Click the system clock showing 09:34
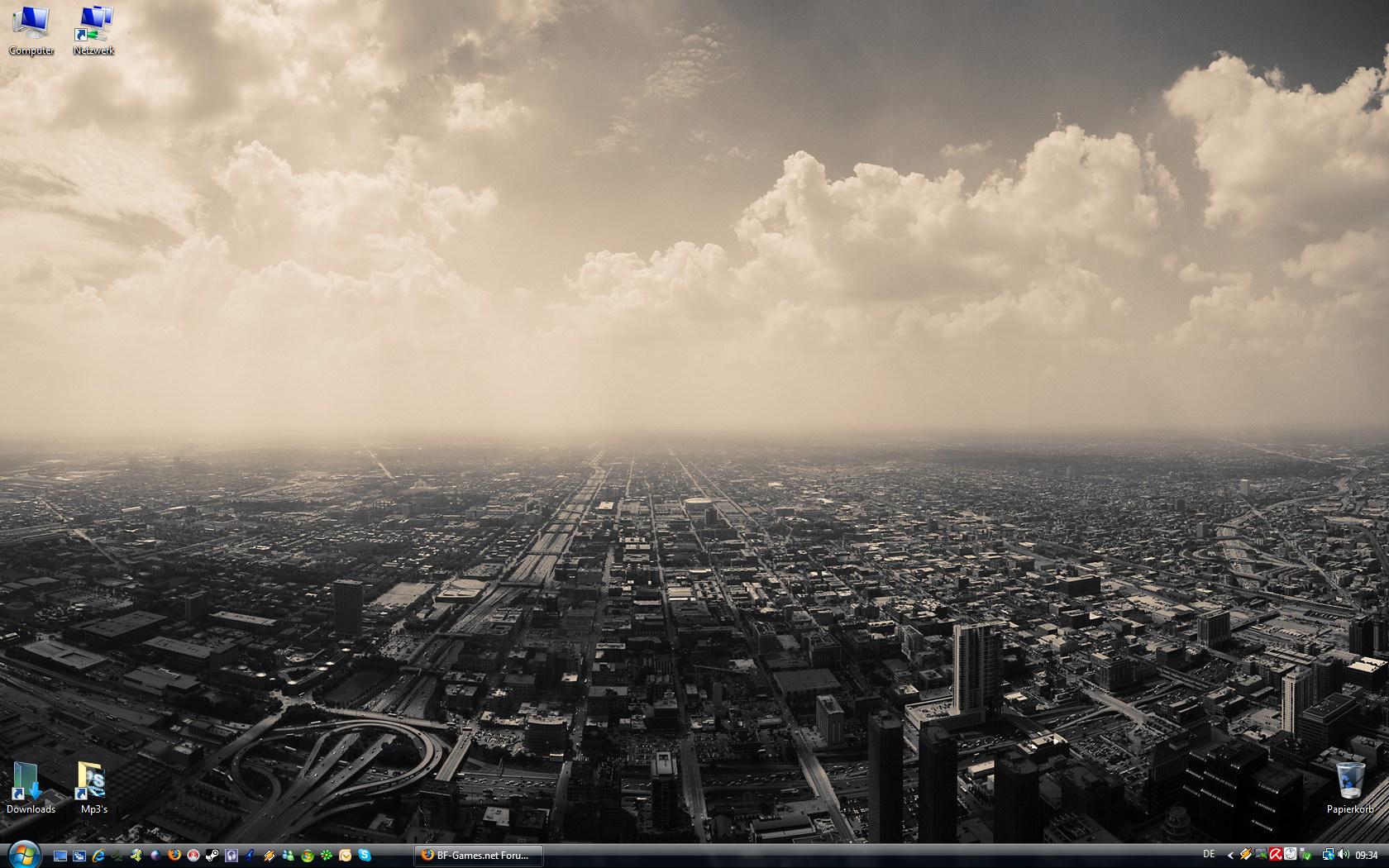The height and width of the screenshot is (868, 1389). [x=1366, y=855]
